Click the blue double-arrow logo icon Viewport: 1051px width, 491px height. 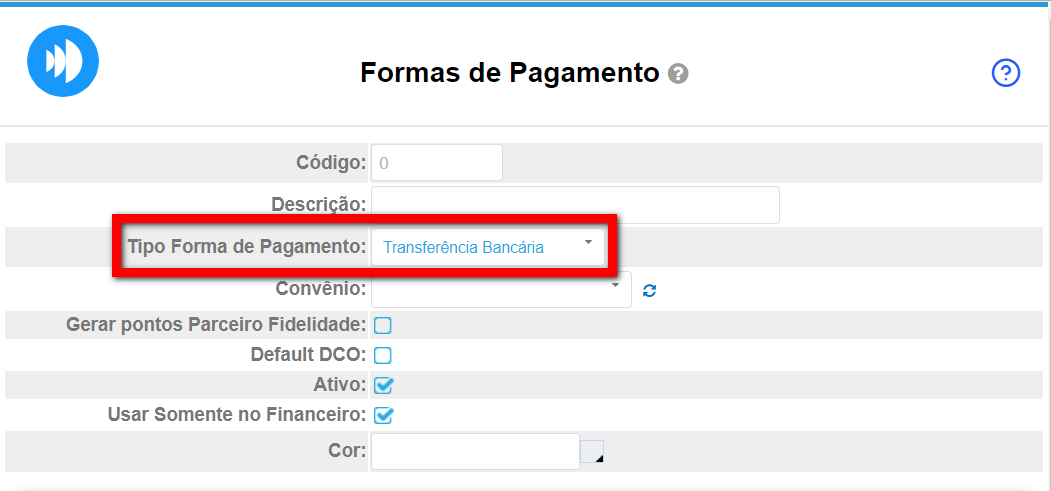coord(62,61)
